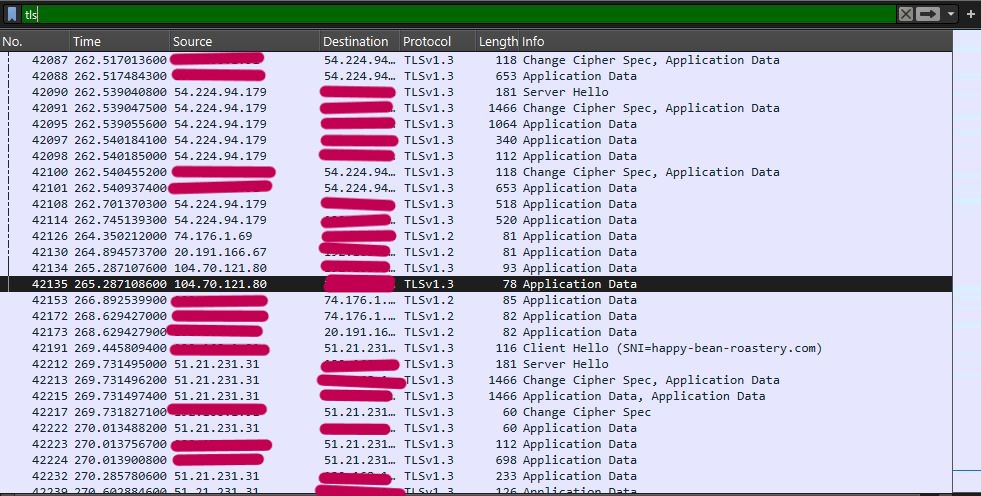Add a new filter button with plus icon
981x496 pixels.
point(970,14)
